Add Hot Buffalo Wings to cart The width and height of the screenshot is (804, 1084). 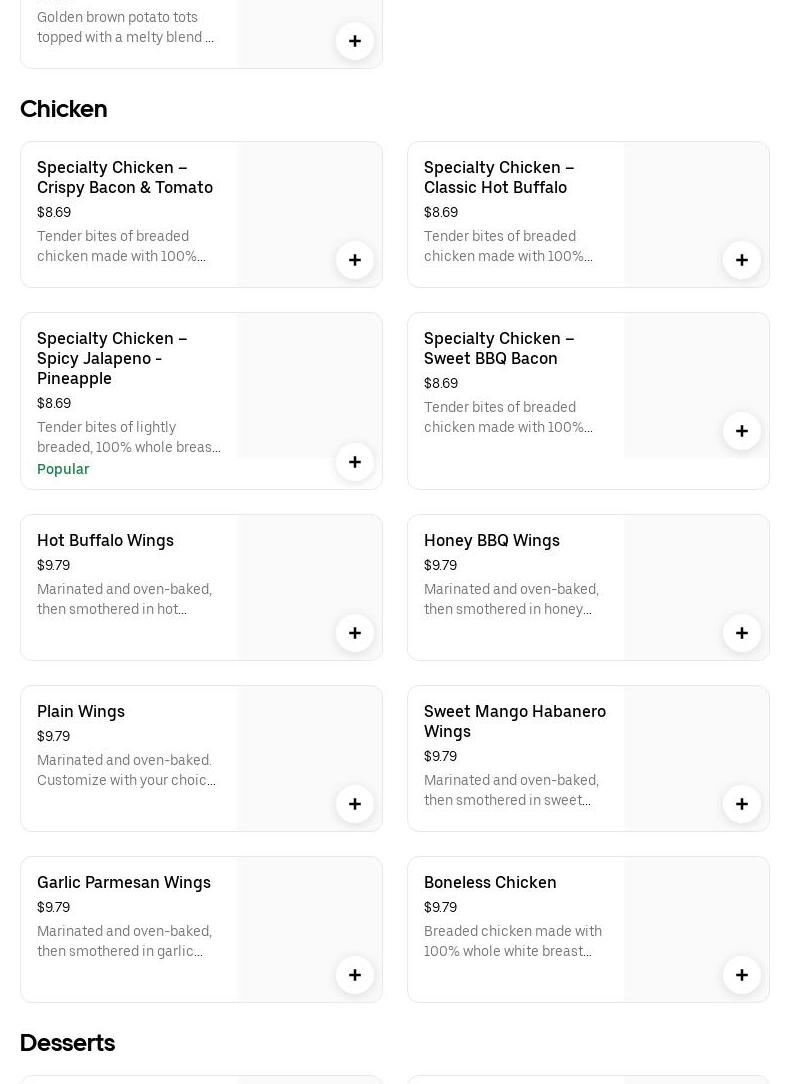[355, 633]
